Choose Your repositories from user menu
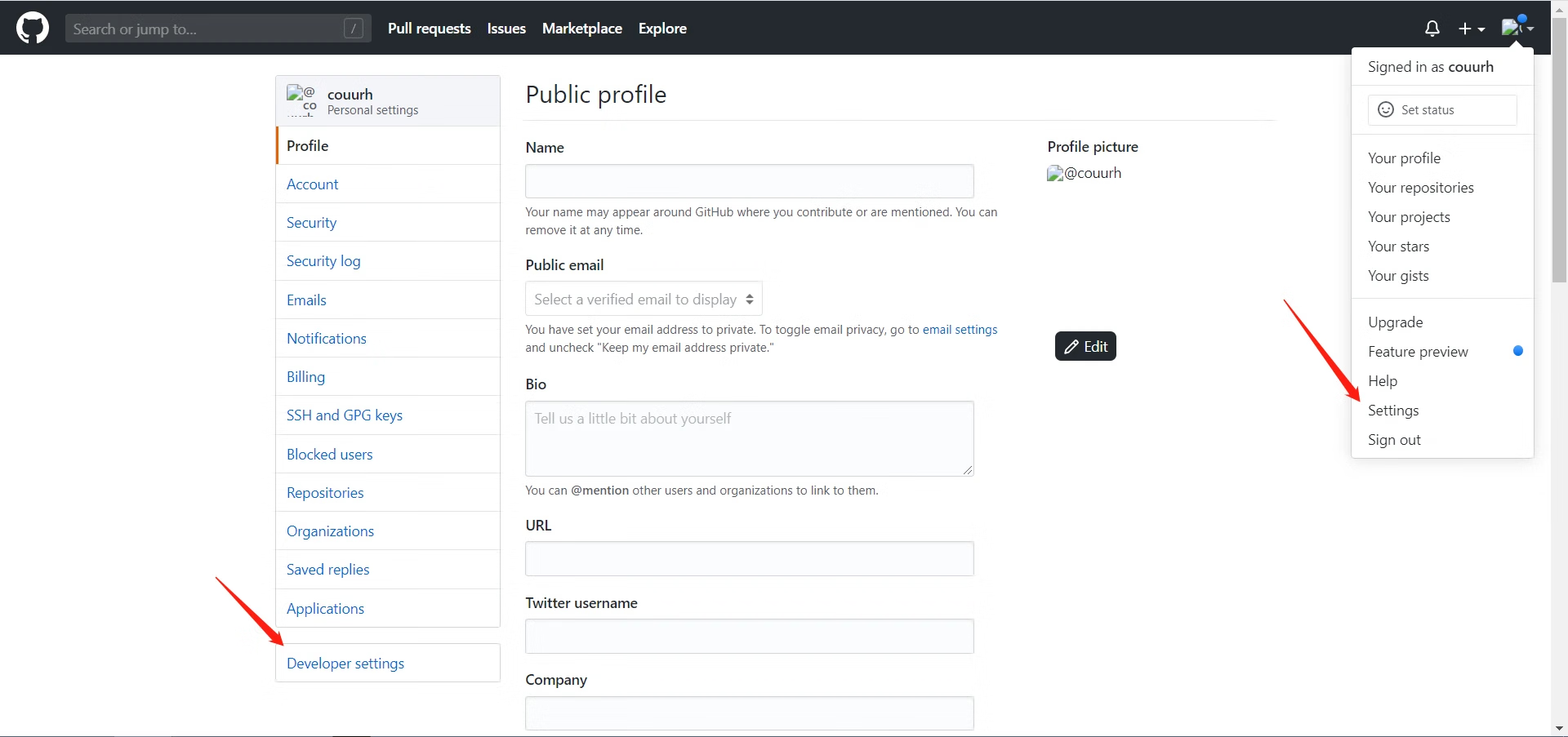This screenshot has height=737, width=1568. click(x=1442, y=187)
